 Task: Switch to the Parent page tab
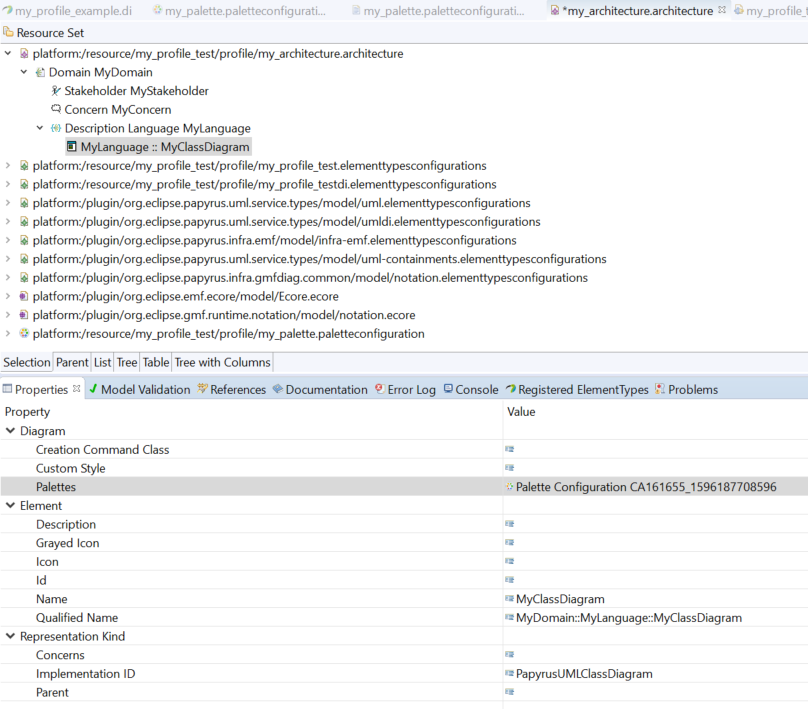(72, 362)
